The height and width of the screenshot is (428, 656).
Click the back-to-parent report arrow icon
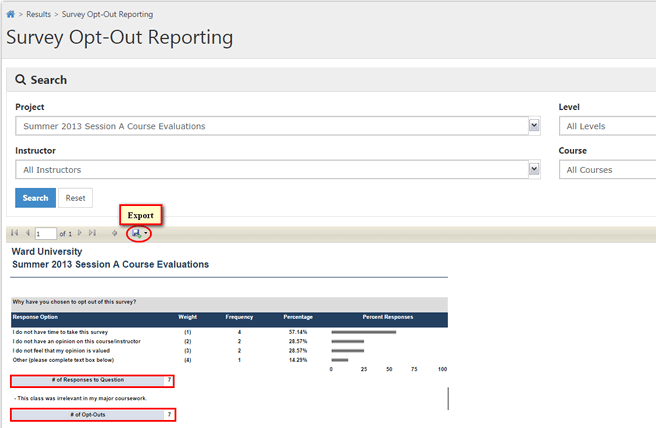(x=114, y=233)
